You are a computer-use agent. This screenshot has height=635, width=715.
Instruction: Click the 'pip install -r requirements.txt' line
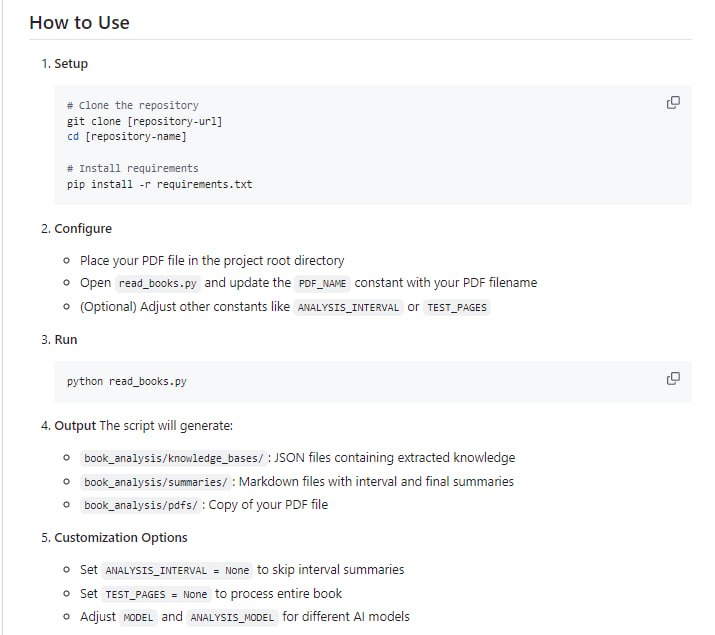[x=159, y=184]
